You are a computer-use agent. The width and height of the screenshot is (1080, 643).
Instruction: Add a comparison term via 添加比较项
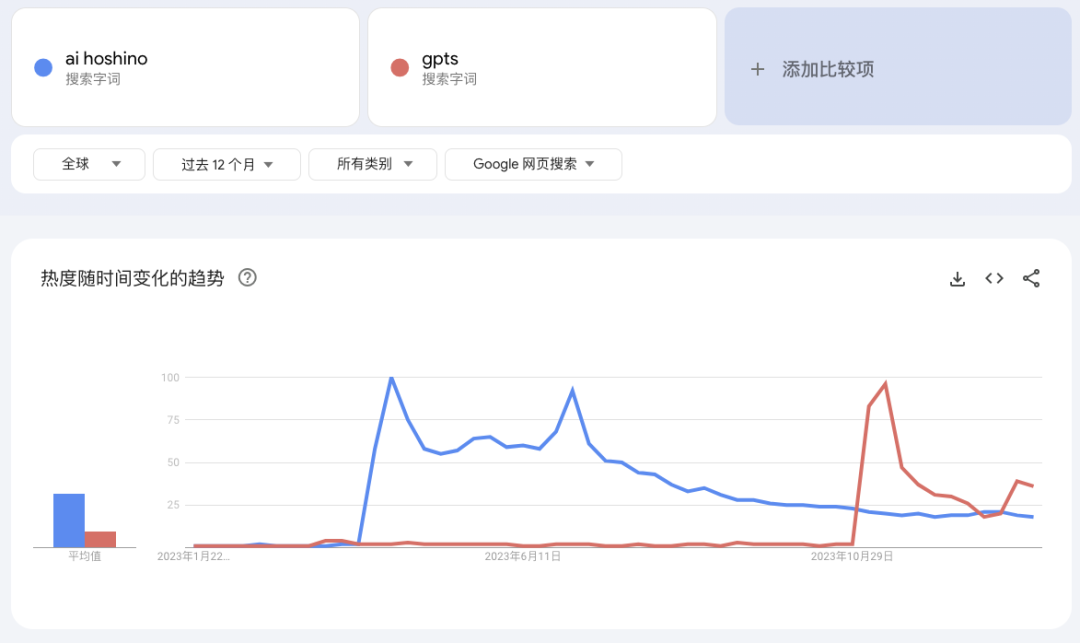click(x=897, y=67)
